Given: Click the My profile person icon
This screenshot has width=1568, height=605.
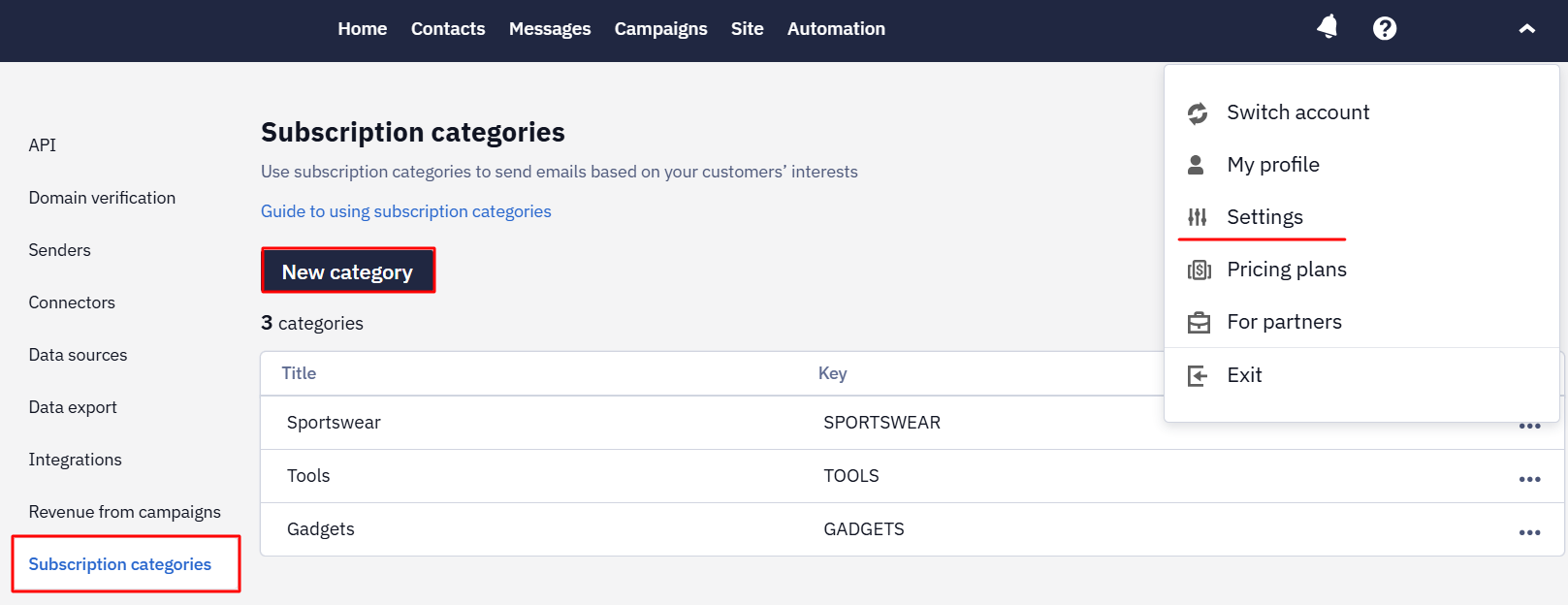Looking at the screenshot, I should (x=1196, y=165).
